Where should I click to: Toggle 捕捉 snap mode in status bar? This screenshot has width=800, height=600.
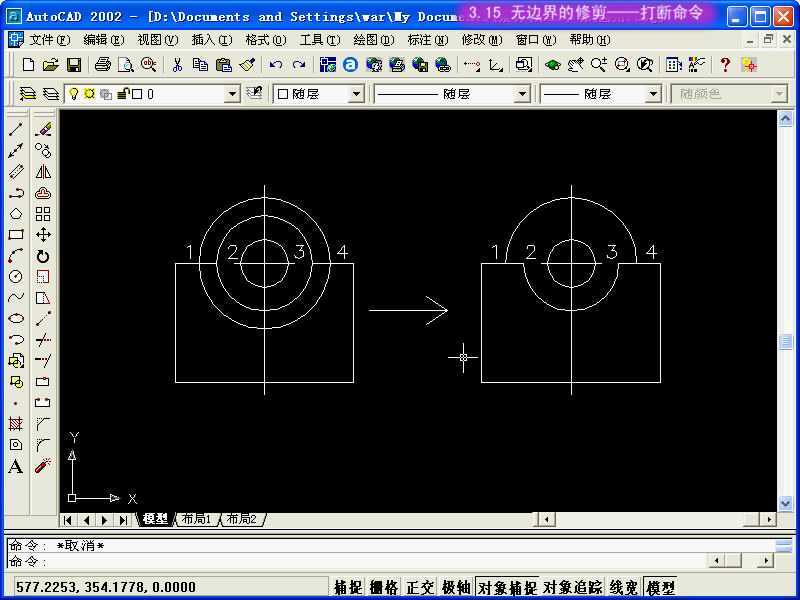pos(348,587)
